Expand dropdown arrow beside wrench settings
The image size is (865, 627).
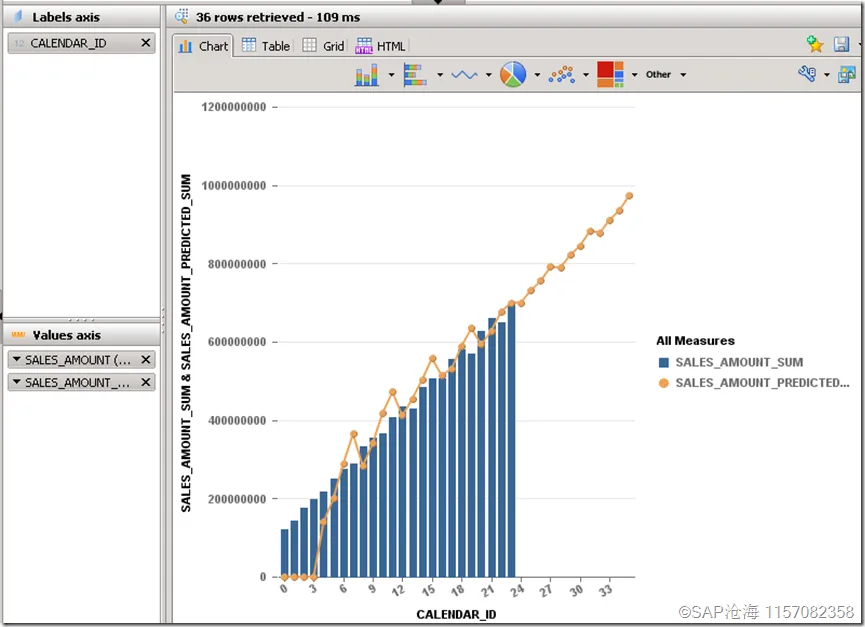pos(826,74)
